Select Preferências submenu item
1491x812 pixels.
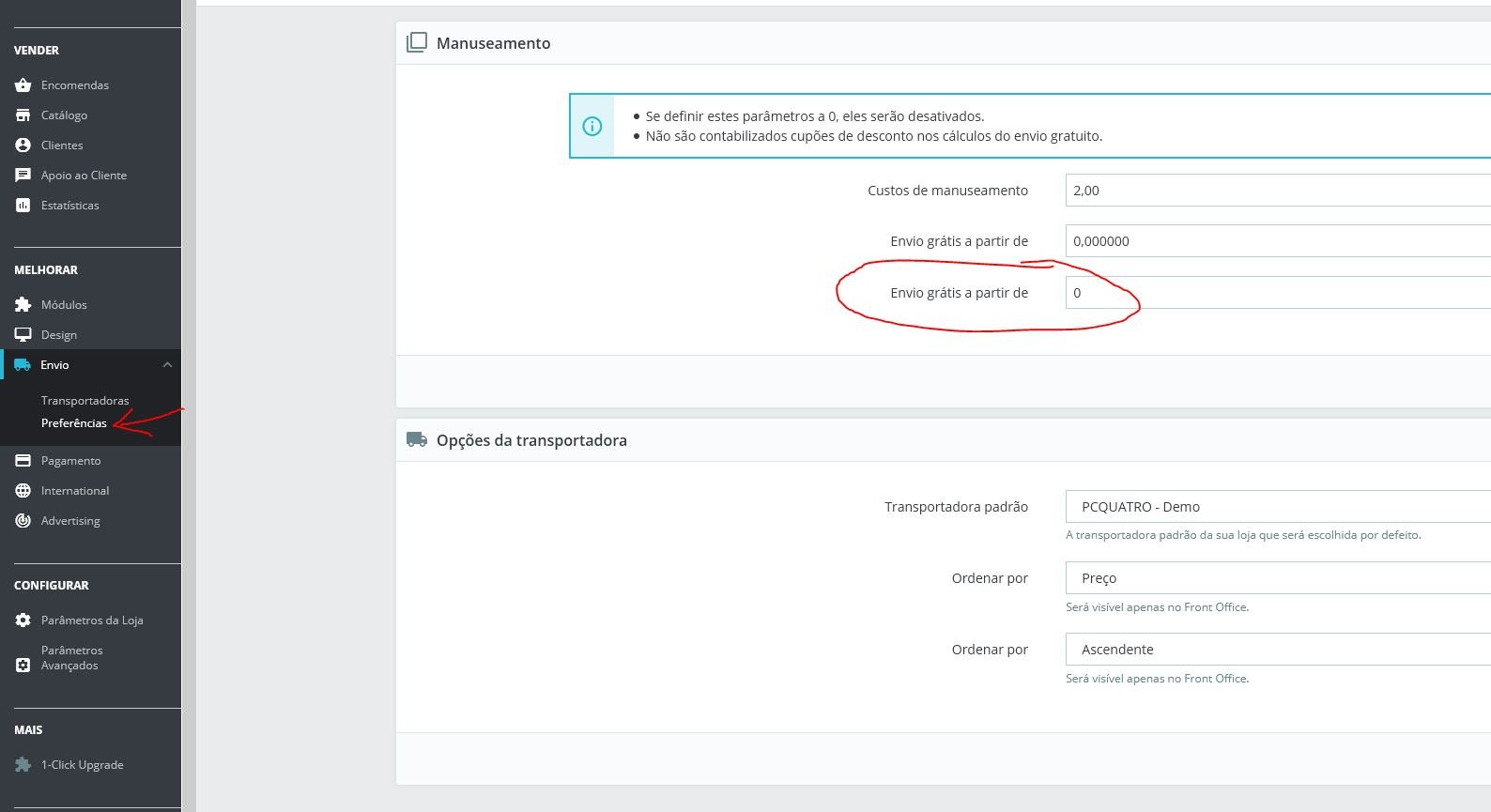[x=74, y=423]
